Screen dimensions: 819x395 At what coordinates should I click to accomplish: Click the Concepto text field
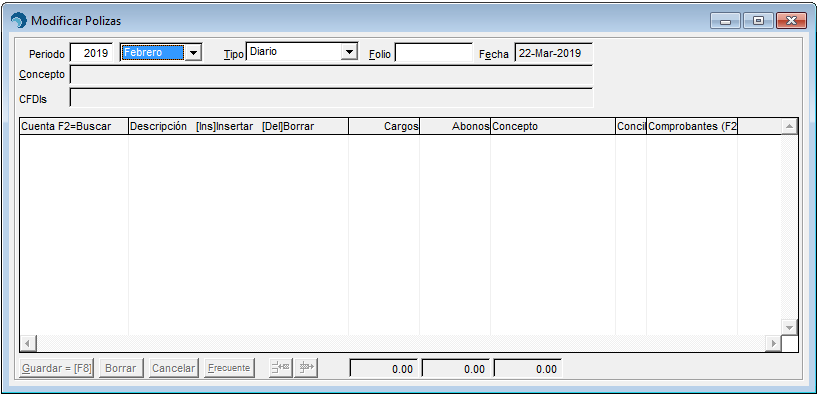331,75
